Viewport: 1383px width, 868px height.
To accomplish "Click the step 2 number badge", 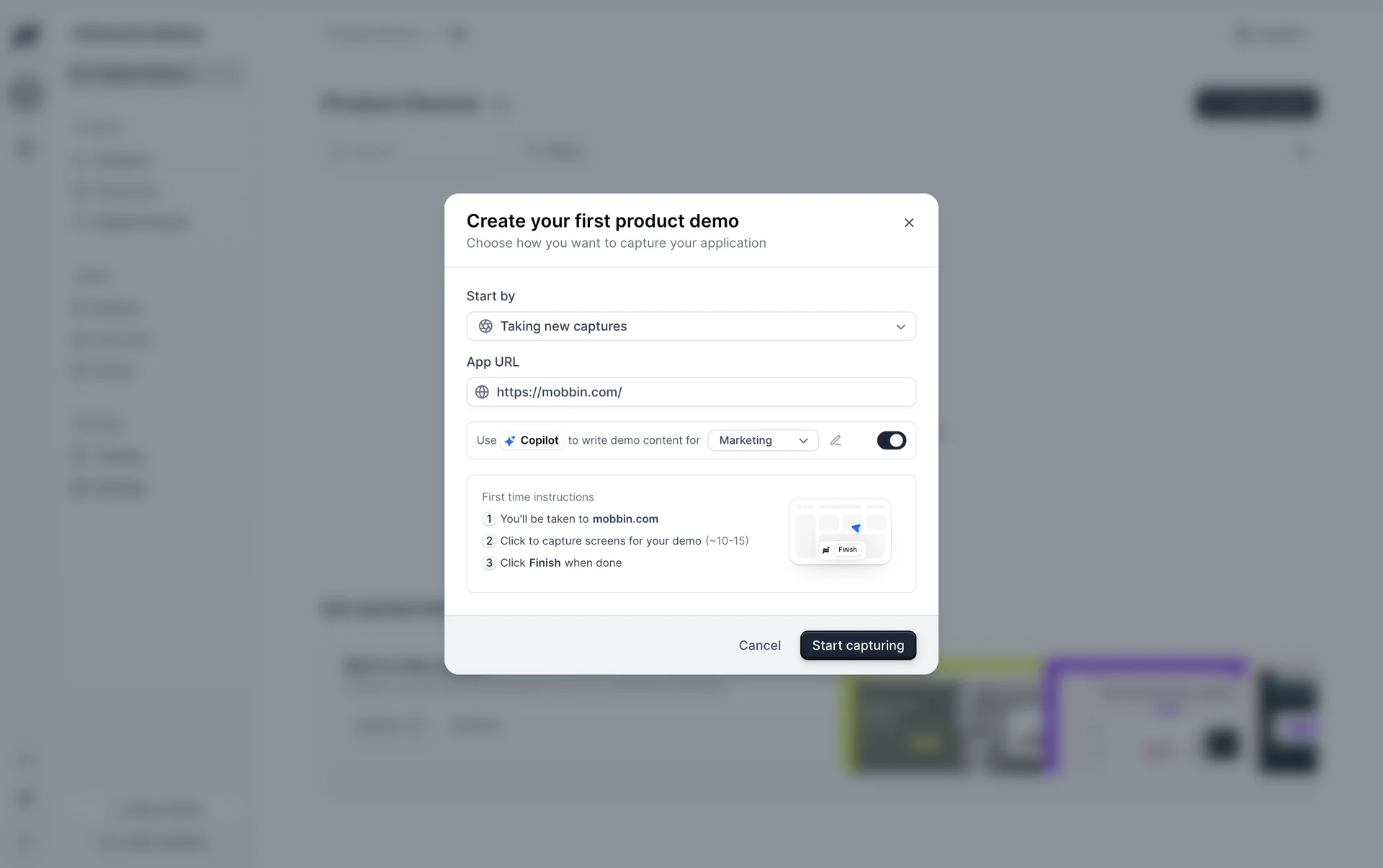I will (x=489, y=541).
